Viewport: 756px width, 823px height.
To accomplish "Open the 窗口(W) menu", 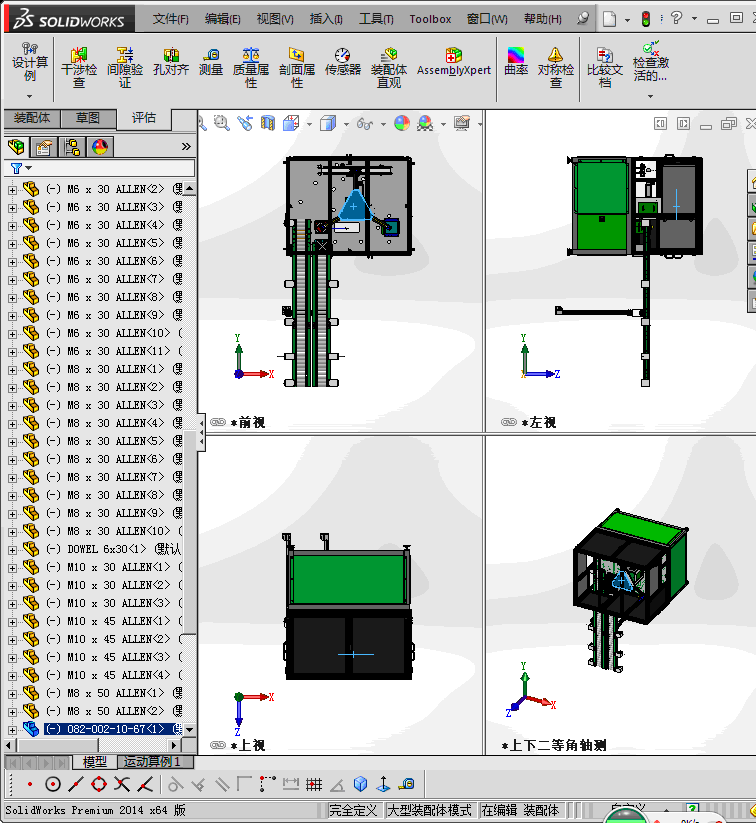I will [x=487, y=19].
